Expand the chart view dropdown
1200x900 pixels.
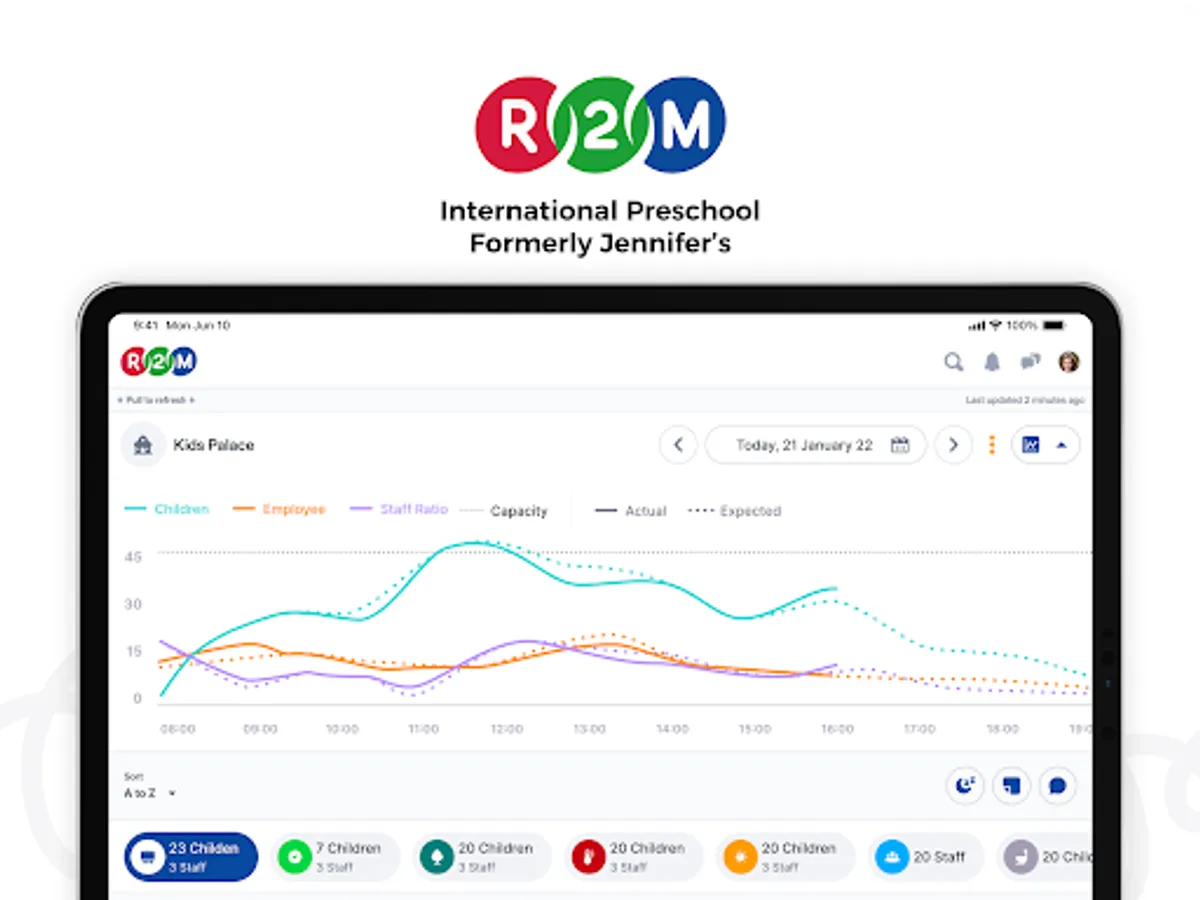(x=1045, y=445)
